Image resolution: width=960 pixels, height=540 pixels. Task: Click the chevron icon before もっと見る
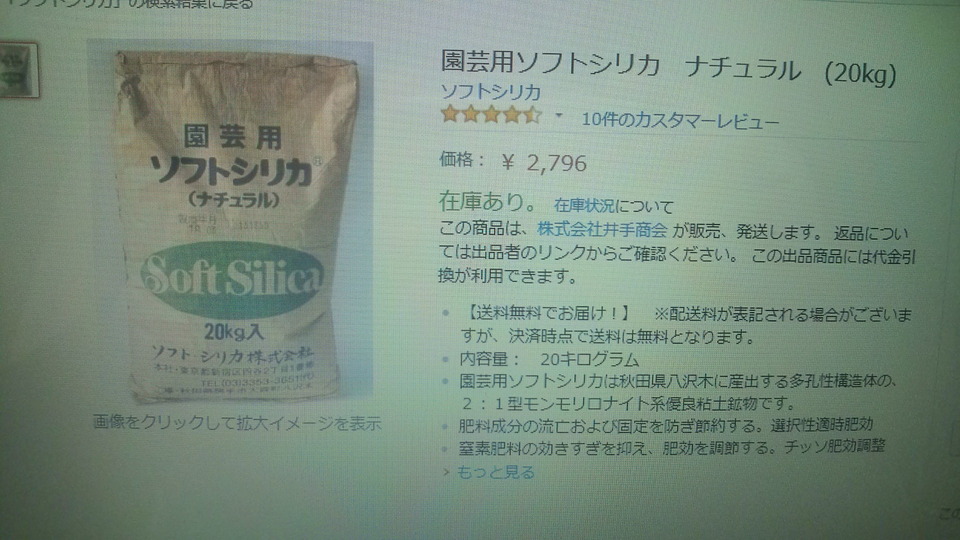[x=446, y=472]
